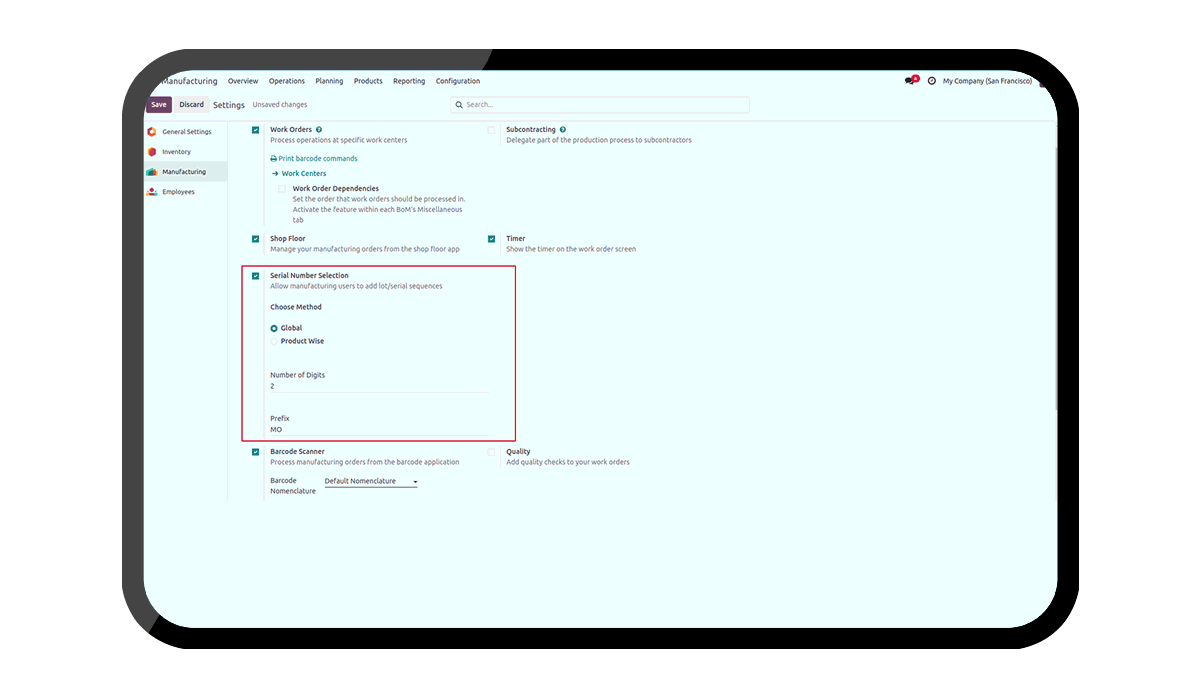Open the Reporting menu
The width and height of the screenshot is (1200, 697).
point(409,81)
